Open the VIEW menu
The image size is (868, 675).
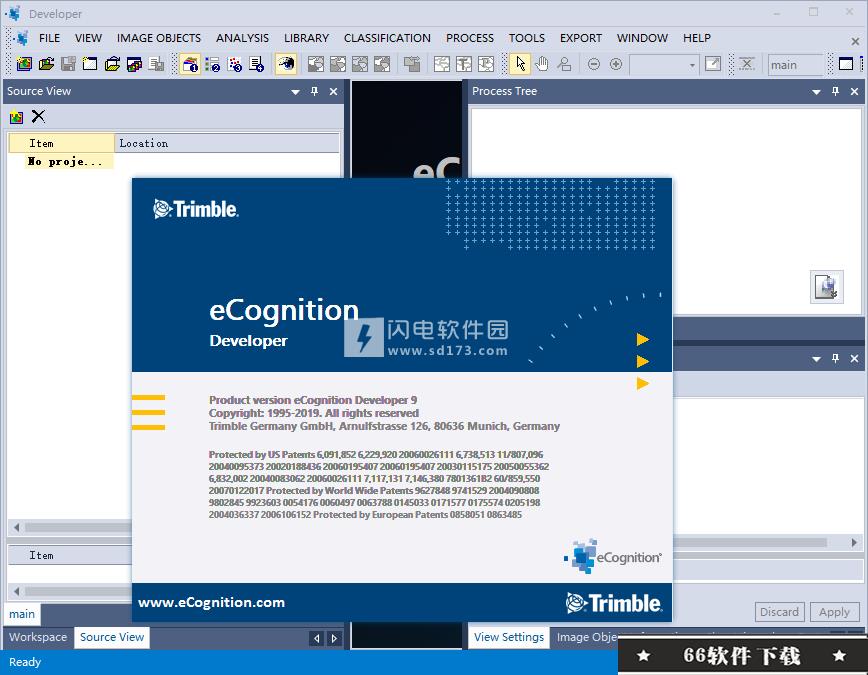coord(89,38)
